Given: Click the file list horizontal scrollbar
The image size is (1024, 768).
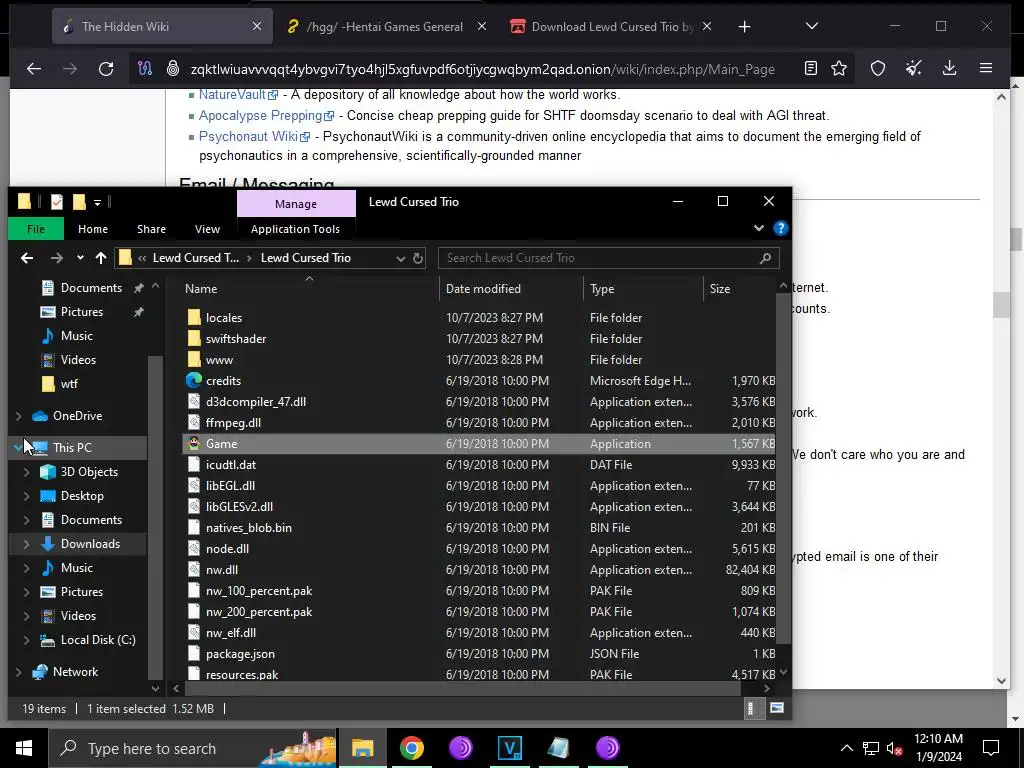Looking at the screenshot, I should coord(463,688).
